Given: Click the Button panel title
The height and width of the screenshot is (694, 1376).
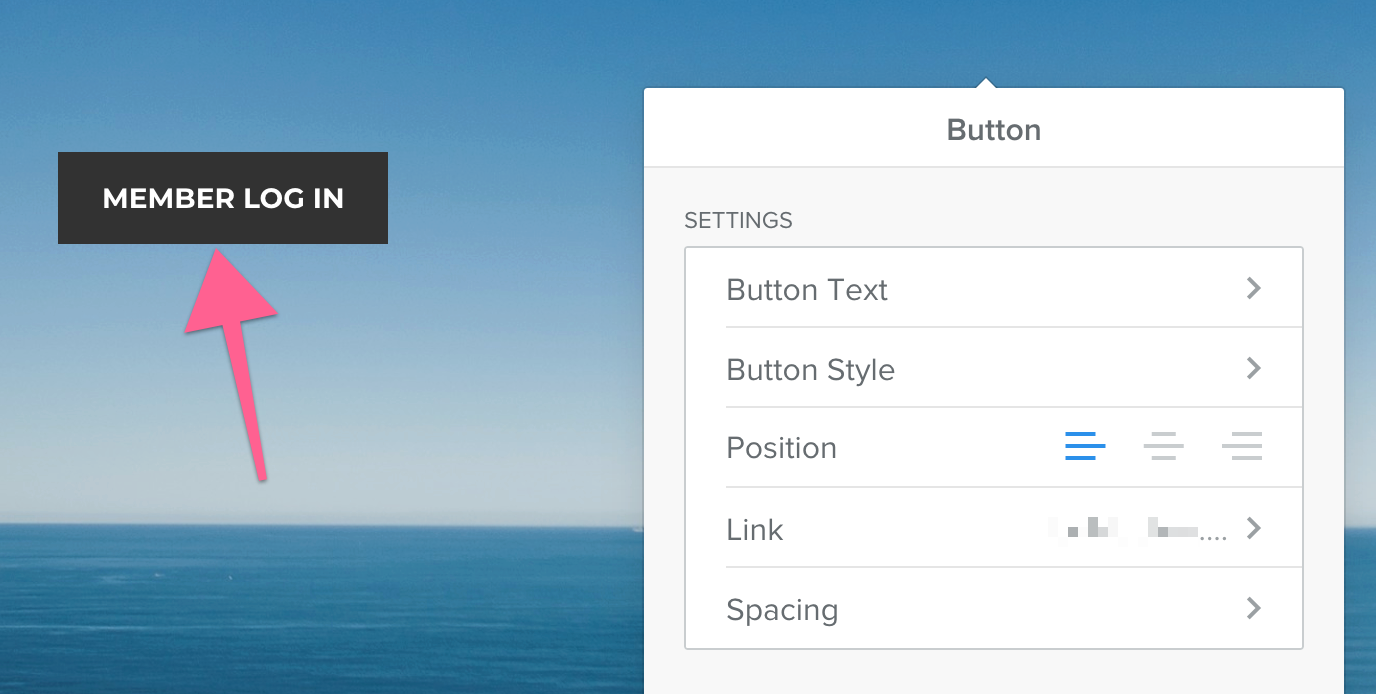Looking at the screenshot, I should tap(994, 130).
